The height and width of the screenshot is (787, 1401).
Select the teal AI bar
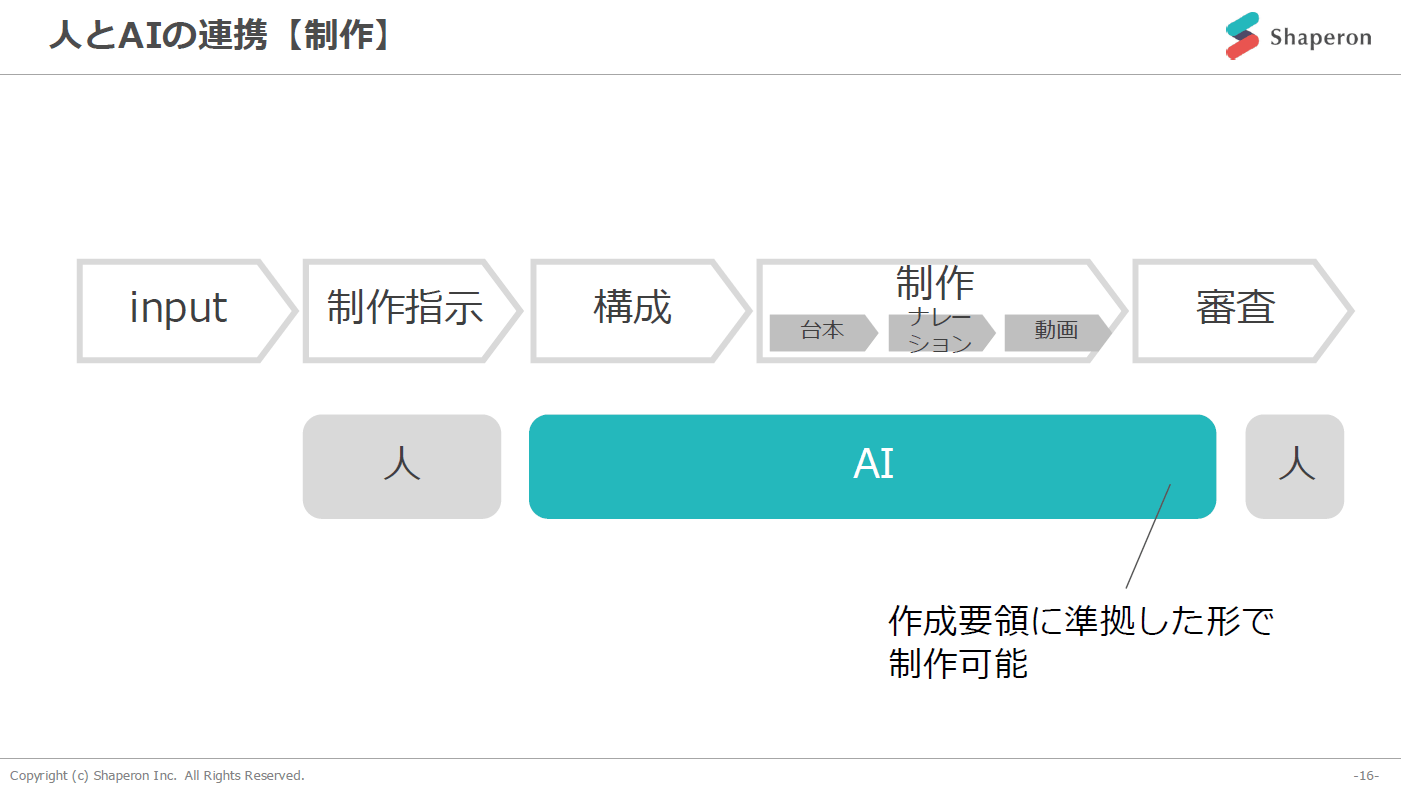coord(872,466)
